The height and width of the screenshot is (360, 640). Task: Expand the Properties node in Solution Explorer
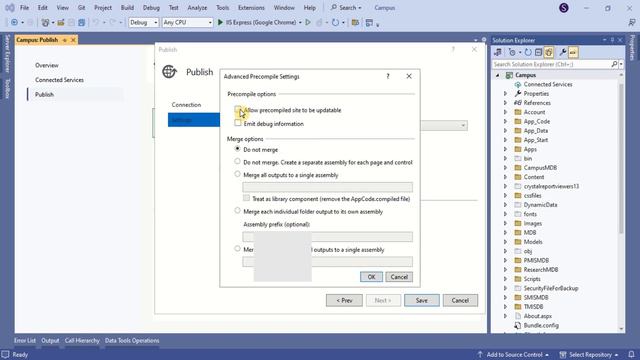coord(505,94)
